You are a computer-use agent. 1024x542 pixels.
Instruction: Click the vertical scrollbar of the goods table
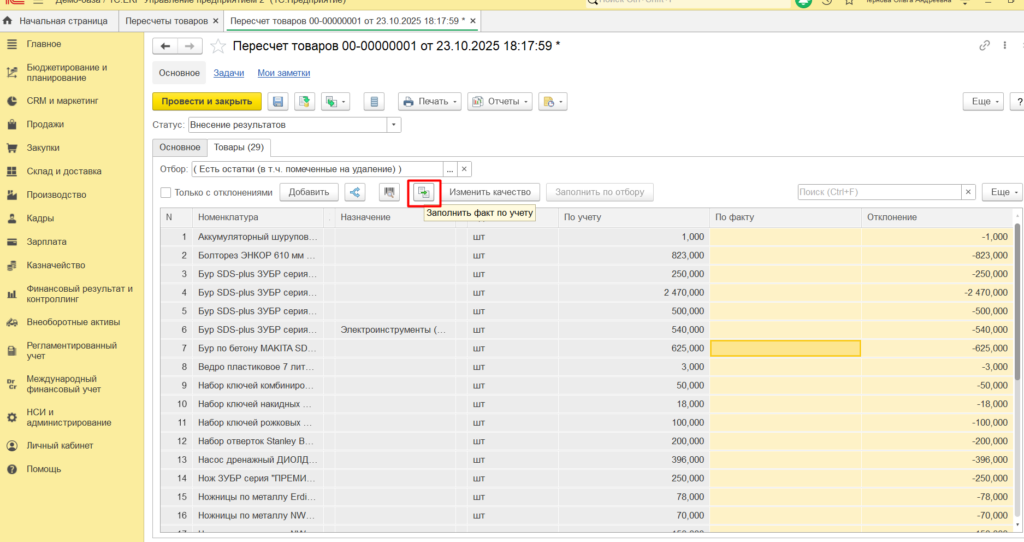1017,300
